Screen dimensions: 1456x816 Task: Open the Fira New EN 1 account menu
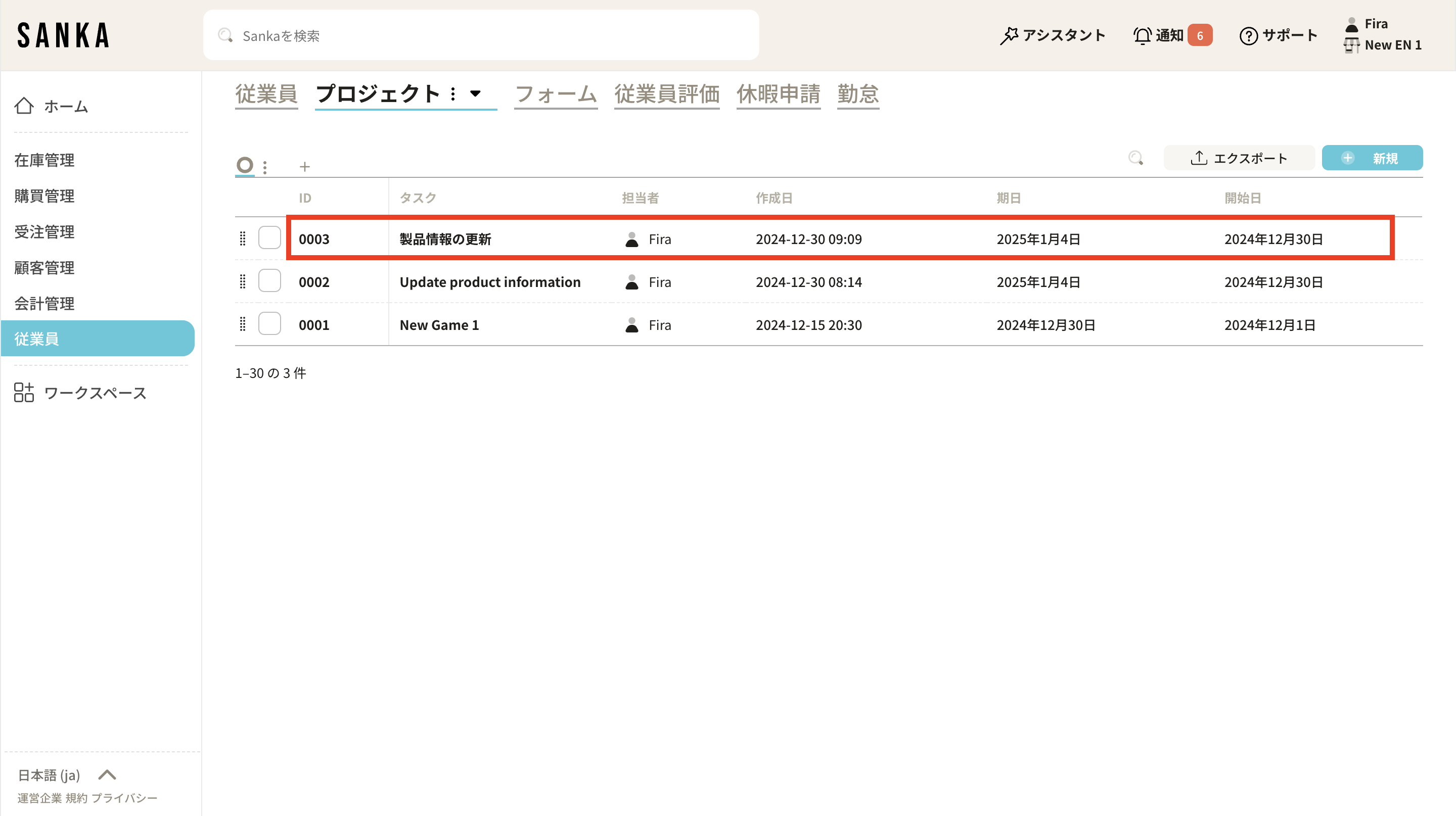click(x=1383, y=34)
